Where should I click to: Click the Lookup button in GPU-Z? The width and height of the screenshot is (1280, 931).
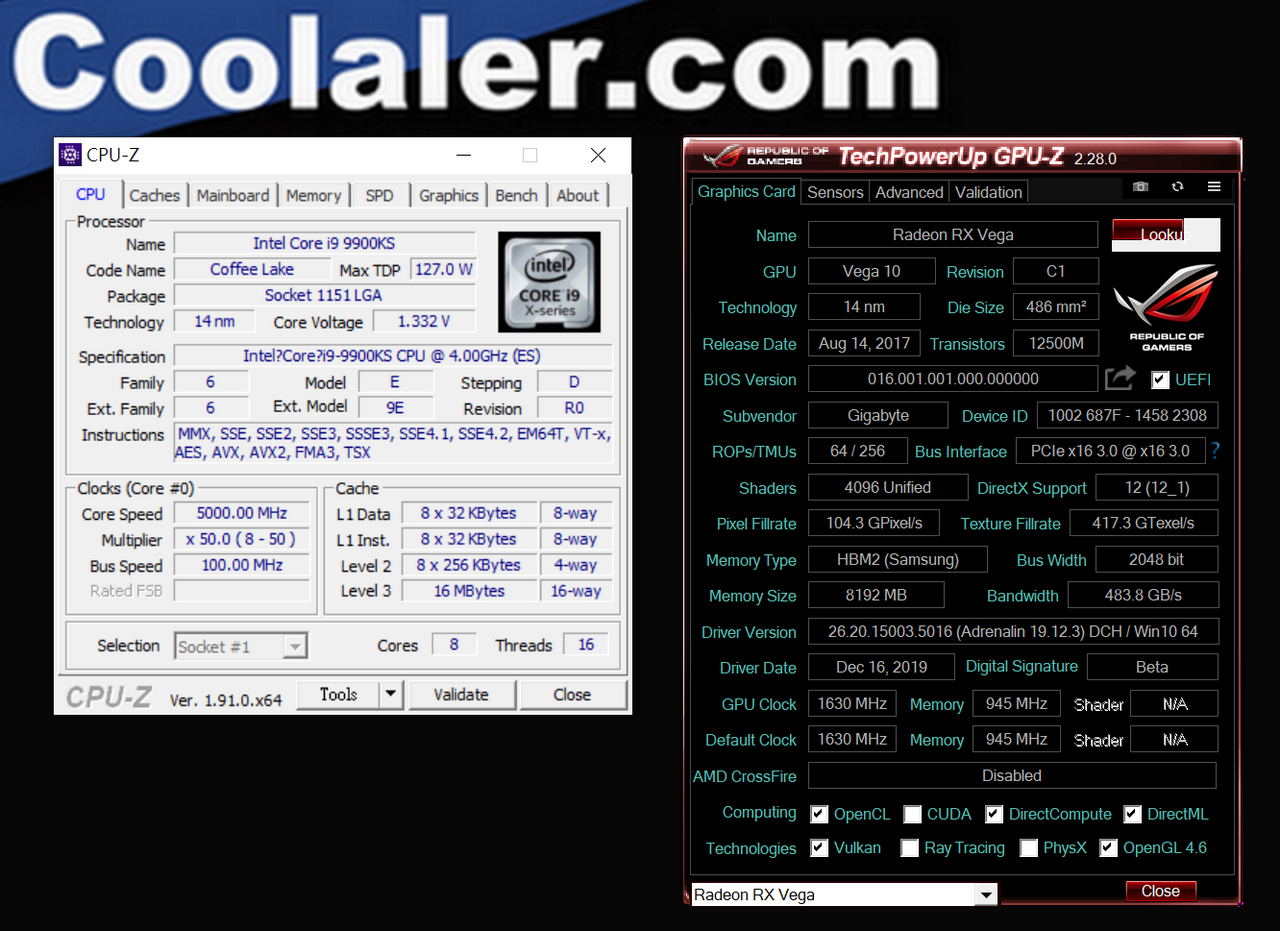point(1166,234)
